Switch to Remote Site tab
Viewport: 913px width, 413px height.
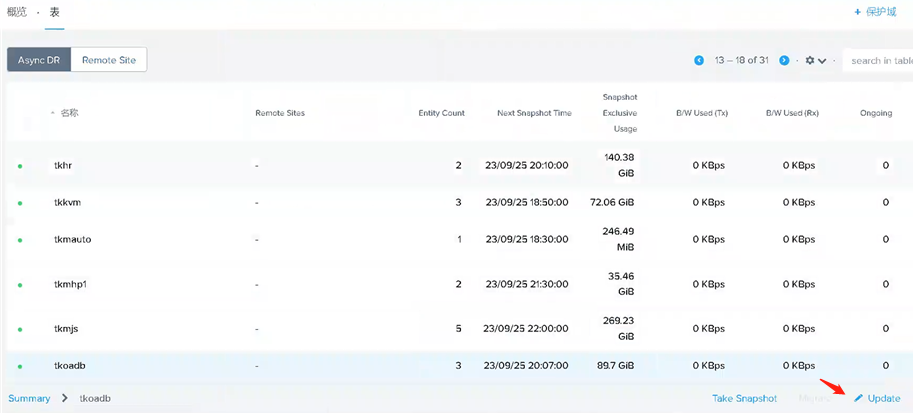[109, 60]
